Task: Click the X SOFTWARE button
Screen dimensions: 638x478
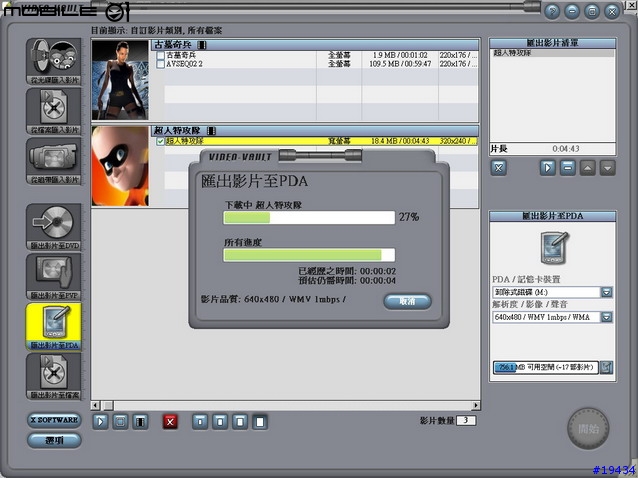Action: click(54, 420)
